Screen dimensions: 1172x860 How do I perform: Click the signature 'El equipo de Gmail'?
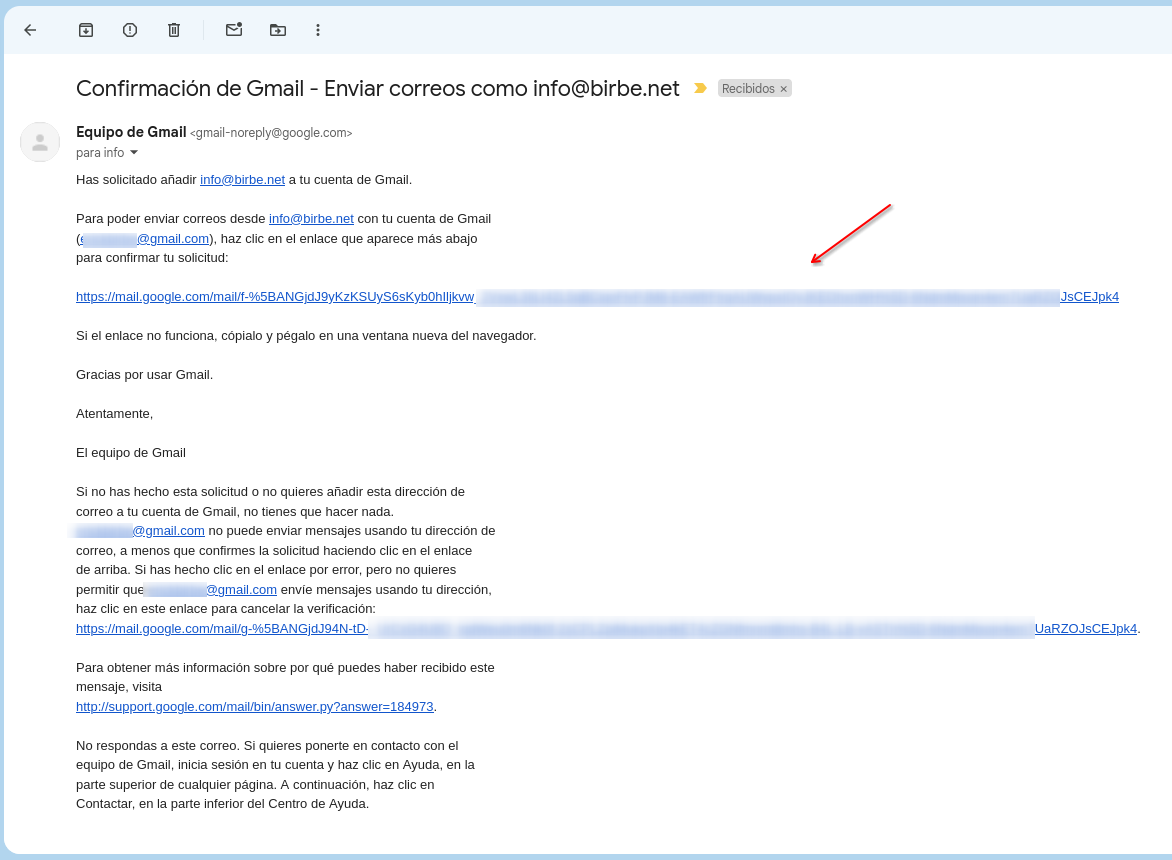tap(131, 453)
